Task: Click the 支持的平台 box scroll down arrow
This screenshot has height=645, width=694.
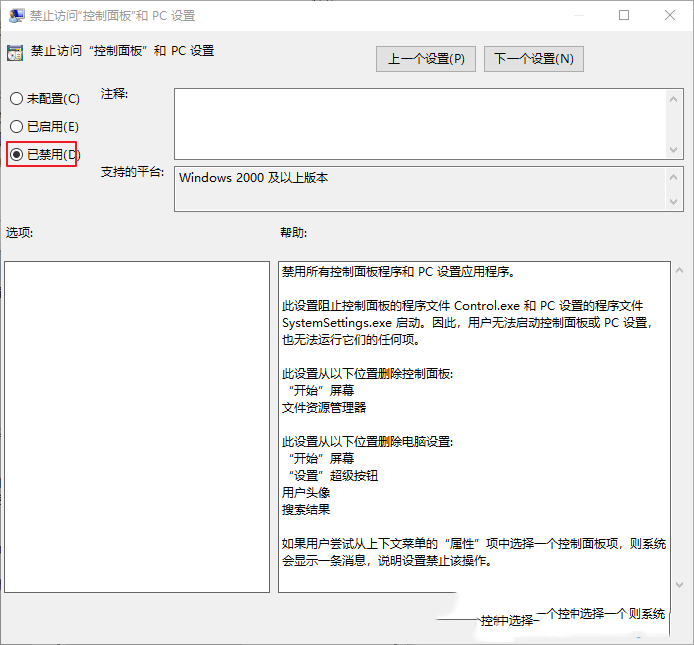Action: point(674,202)
